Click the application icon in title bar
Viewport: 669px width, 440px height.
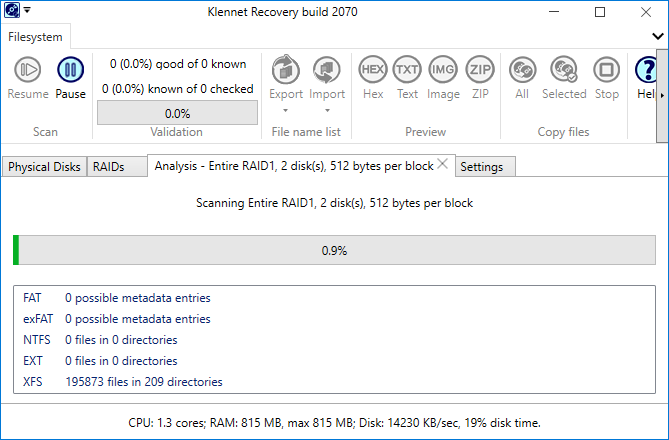coord(12,10)
